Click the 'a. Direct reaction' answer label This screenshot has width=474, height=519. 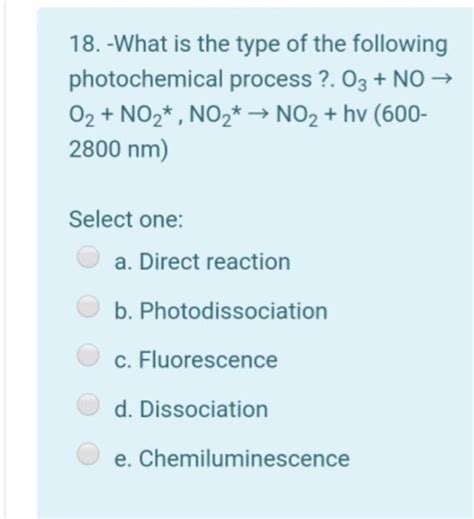coord(202,262)
